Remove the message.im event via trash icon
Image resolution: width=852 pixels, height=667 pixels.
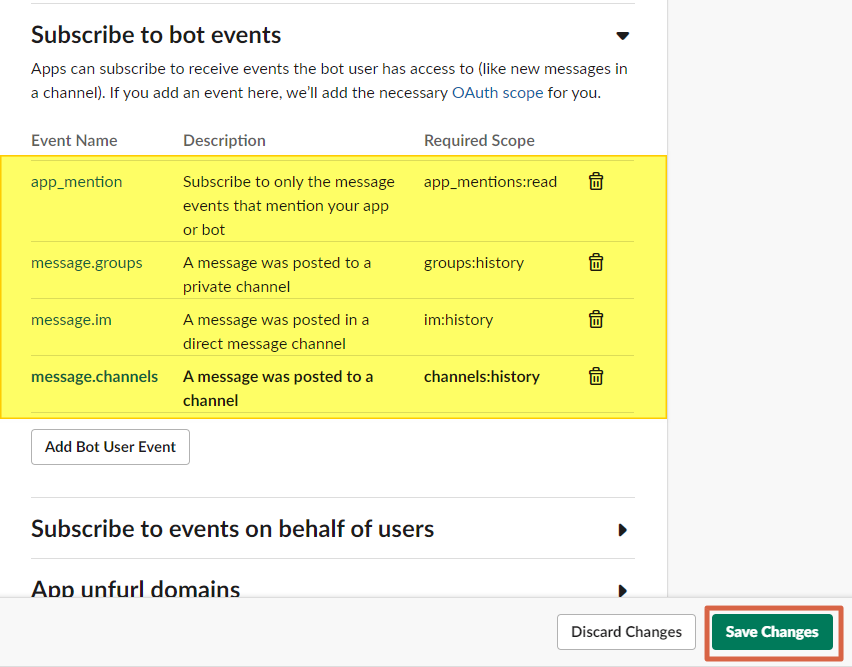click(x=595, y=319)
